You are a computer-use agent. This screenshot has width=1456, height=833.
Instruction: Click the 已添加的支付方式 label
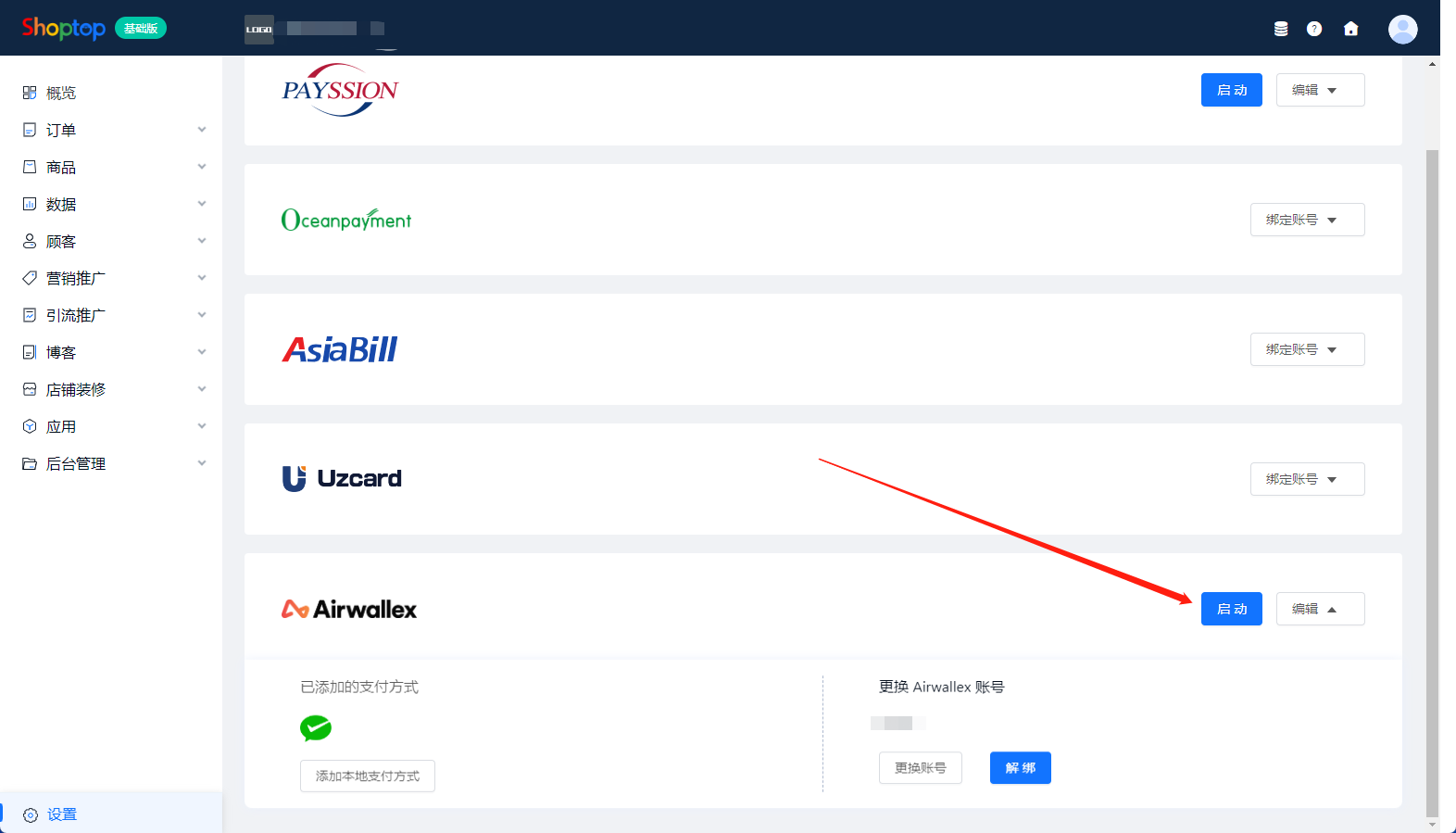[359, 687]
